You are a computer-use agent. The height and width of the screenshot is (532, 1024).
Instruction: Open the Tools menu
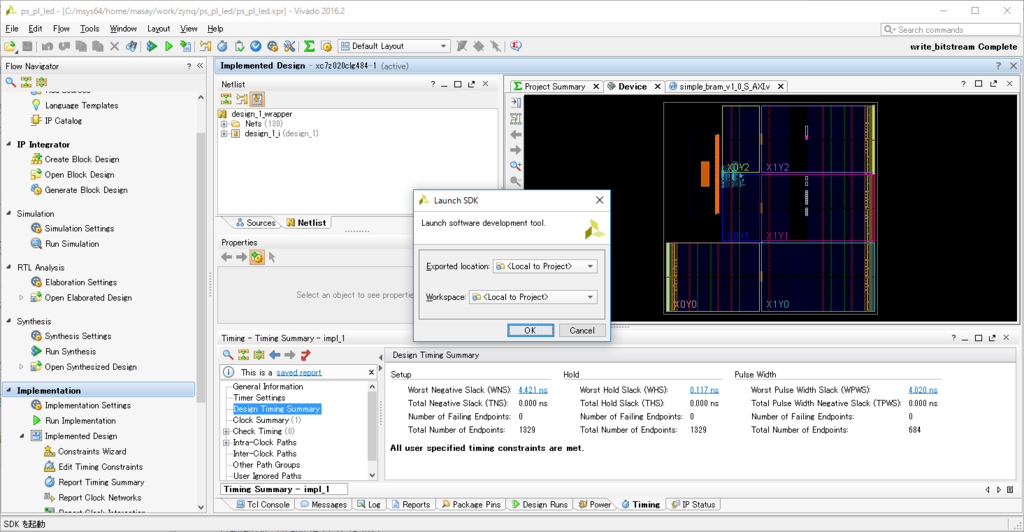pyautogui.click(x=89, y=29)
